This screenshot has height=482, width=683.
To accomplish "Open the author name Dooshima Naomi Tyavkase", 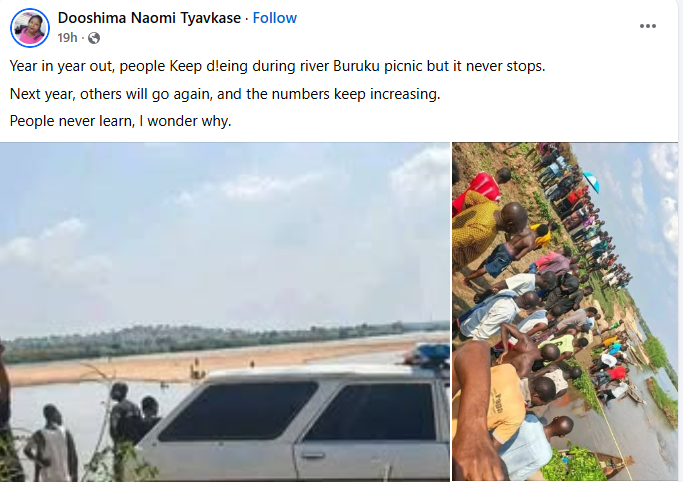I will click(149, 18).
